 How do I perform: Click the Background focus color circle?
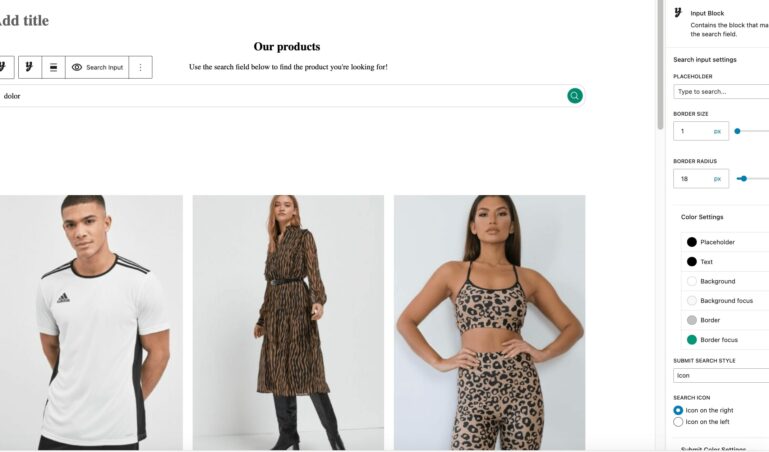click(691, 301)
